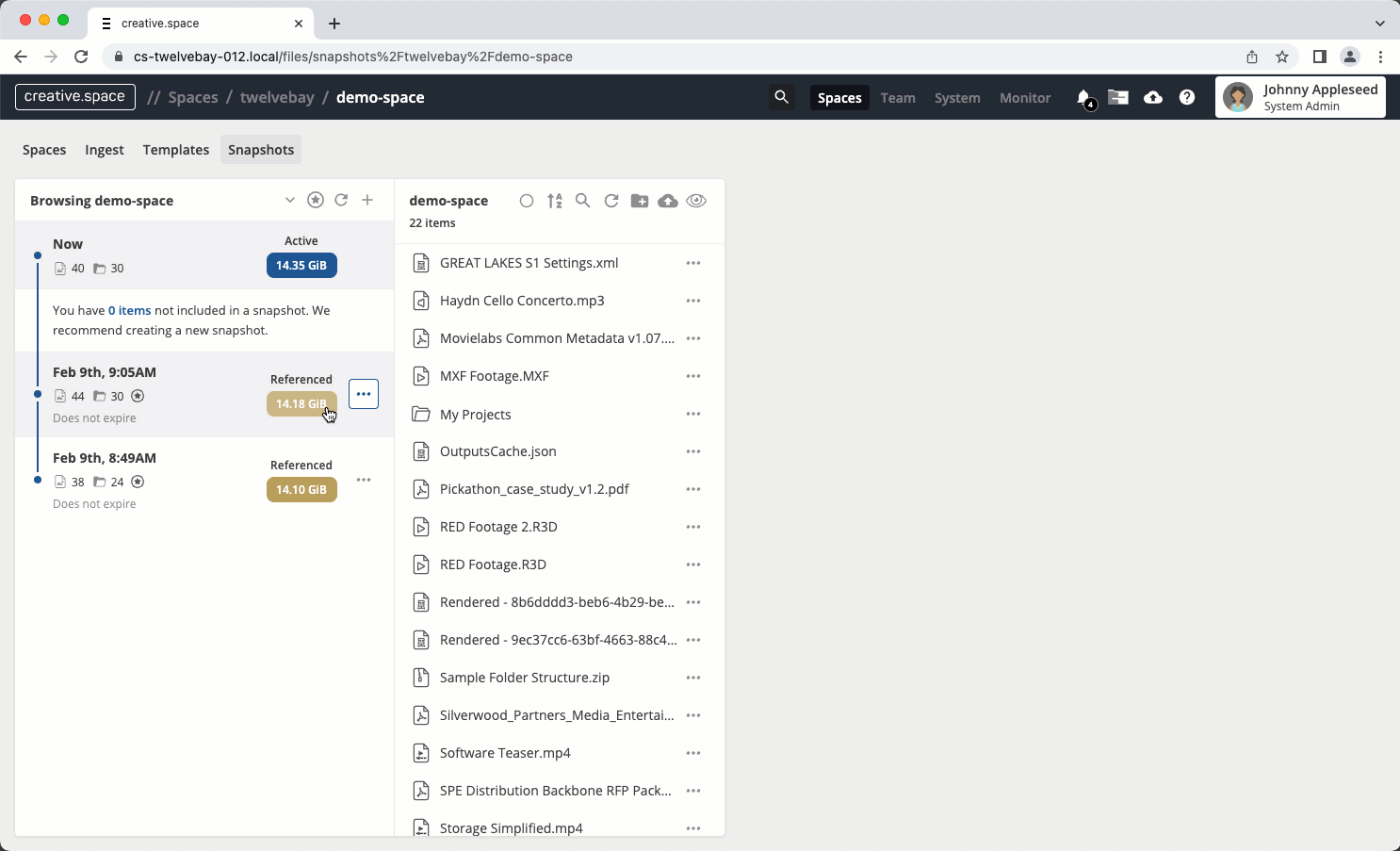Image resolution: width=1400 pixels, height=851 pixels.
Task: Open the file manager folder icon in header
Action: 1118,97
